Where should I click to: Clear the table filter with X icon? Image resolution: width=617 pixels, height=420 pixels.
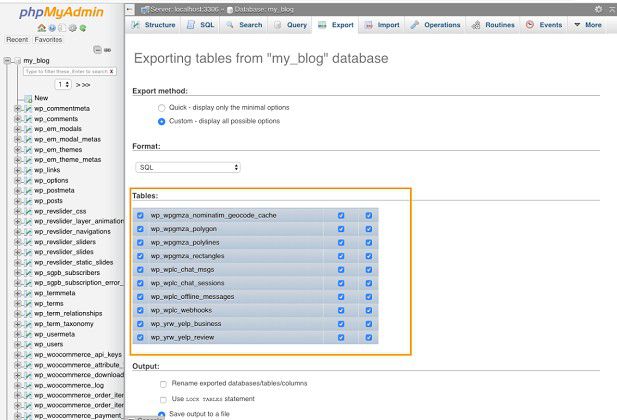[111, 72]
